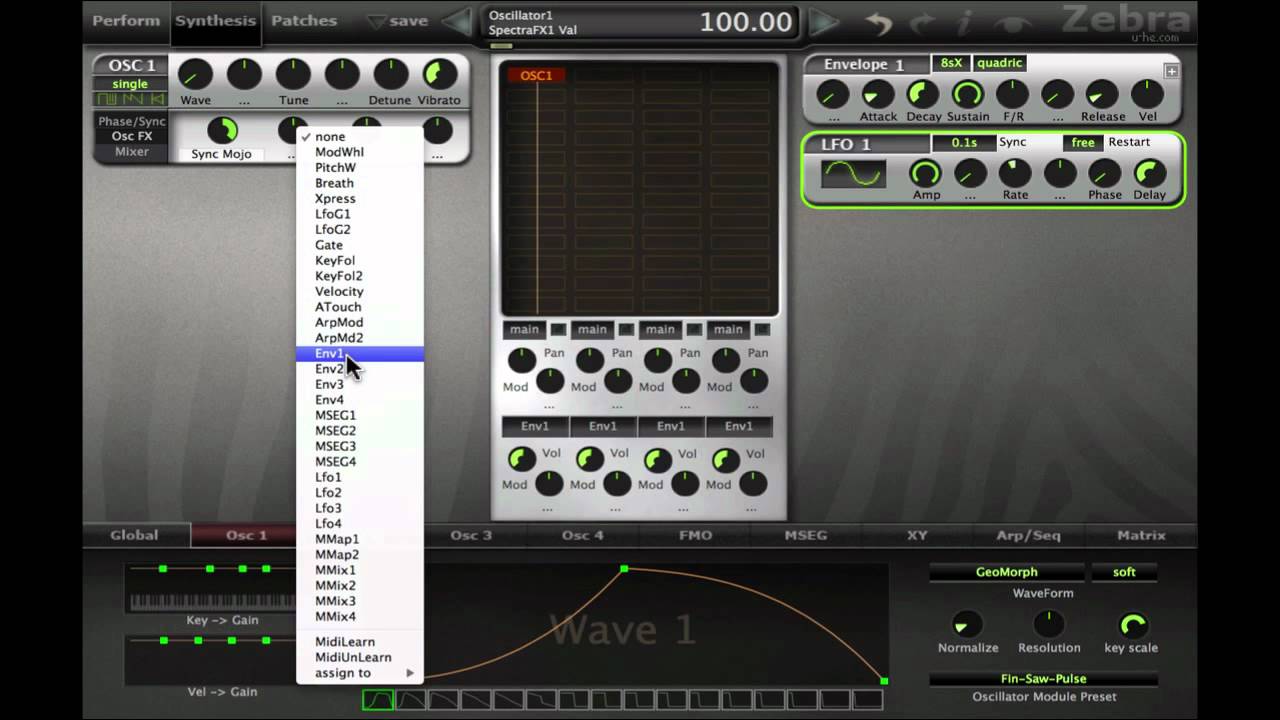Choose MidiLearn from the menu
Viewport: 1280px width, 720px height.
click(360, 642)
